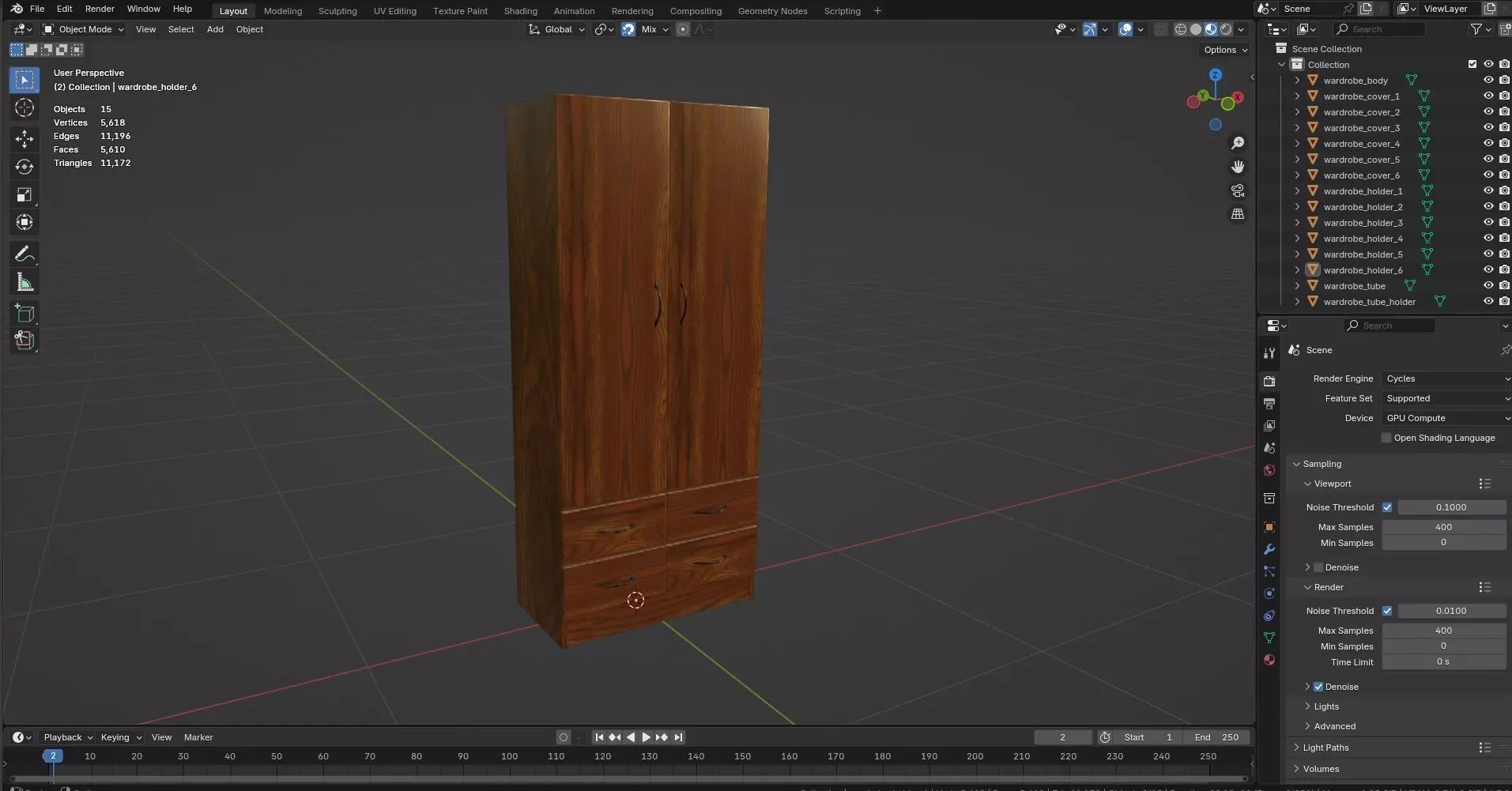Uncheck Render Denoise checkbox
The width and height of the screenshot is (1512, 791).
[1318, 687]
